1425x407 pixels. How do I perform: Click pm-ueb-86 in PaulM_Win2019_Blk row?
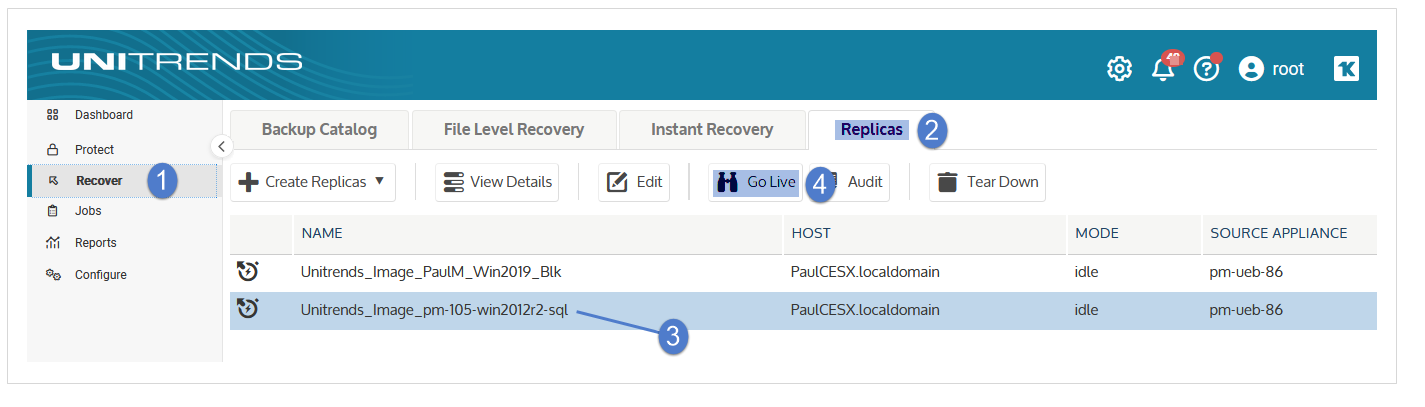[1246, 272]
